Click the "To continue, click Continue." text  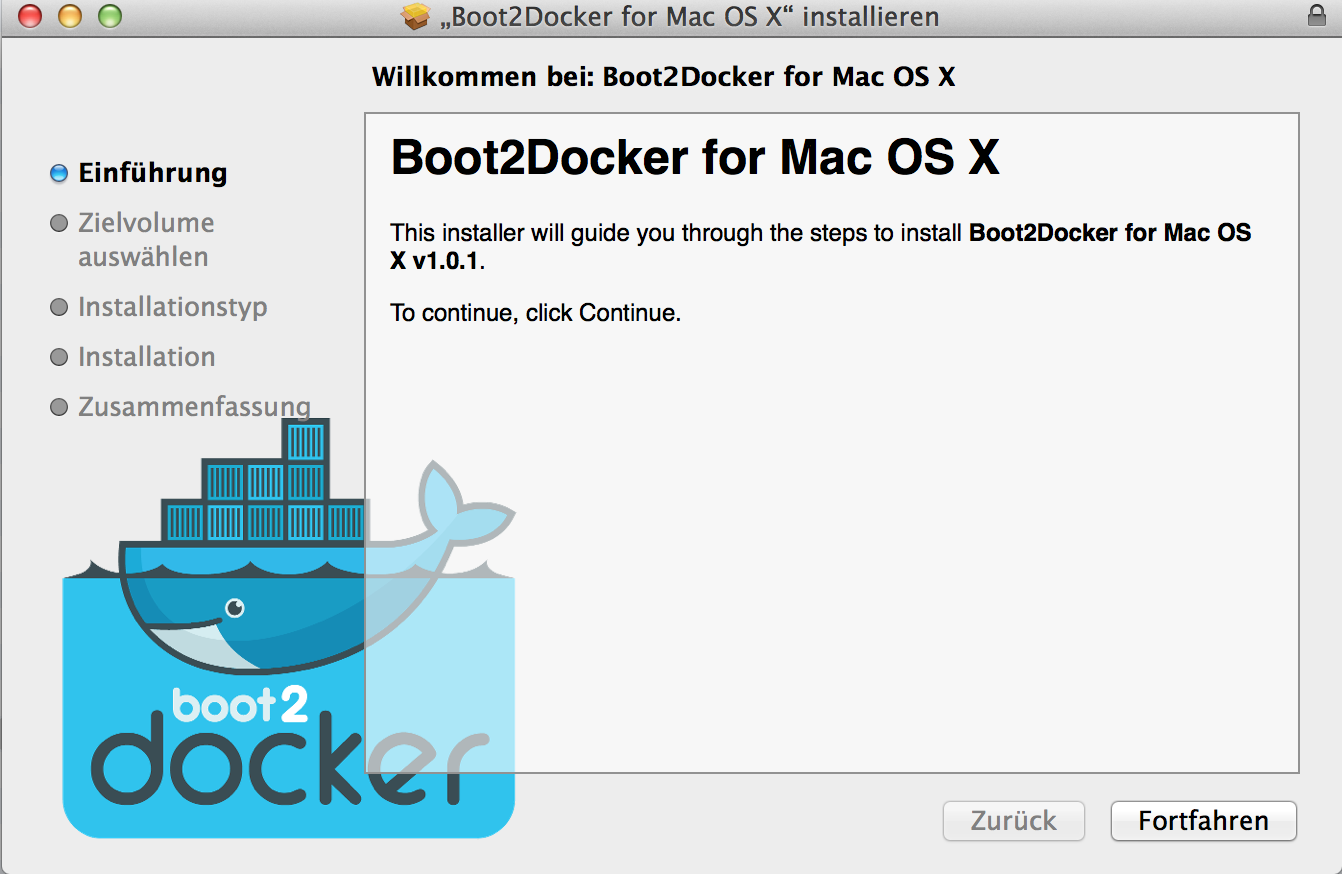535,313
